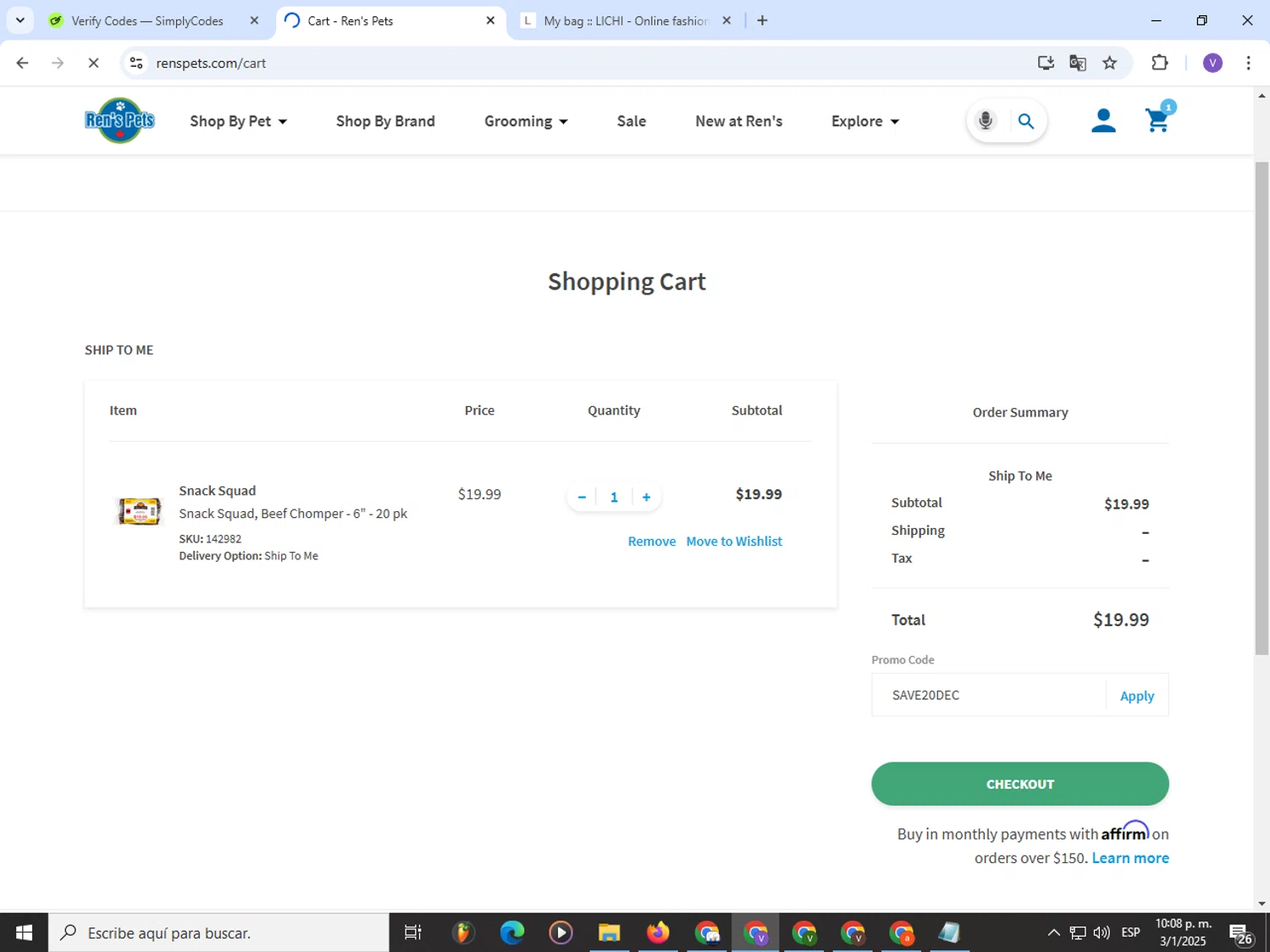Click the Ren's Pets logo

point(119,120)
